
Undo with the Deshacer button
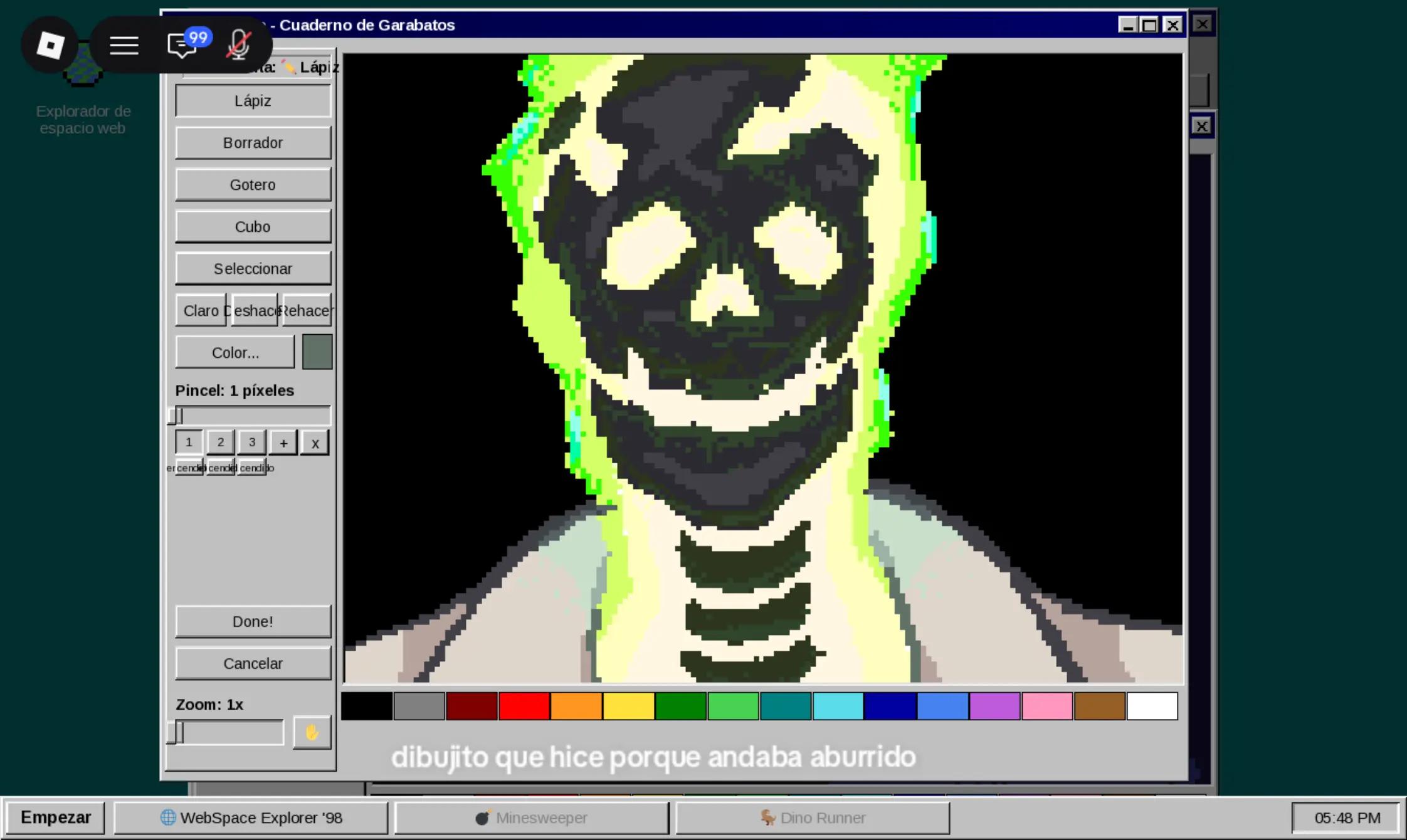254,311
